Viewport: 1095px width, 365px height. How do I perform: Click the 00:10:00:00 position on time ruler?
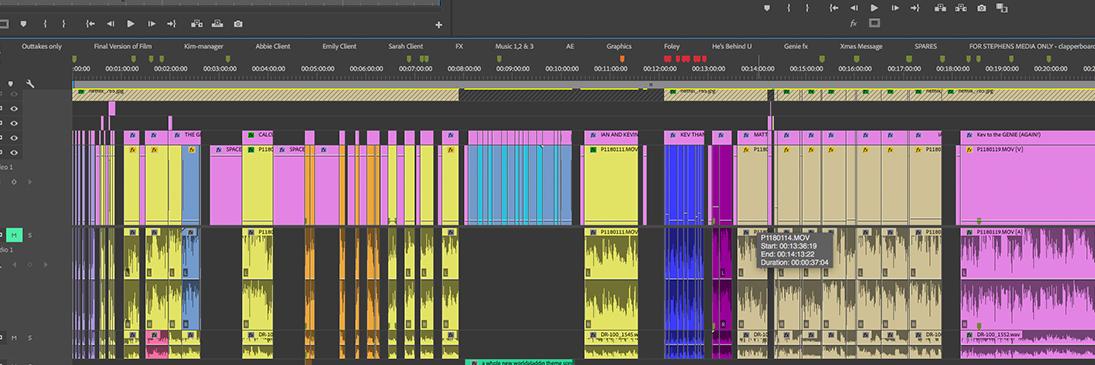561,68
